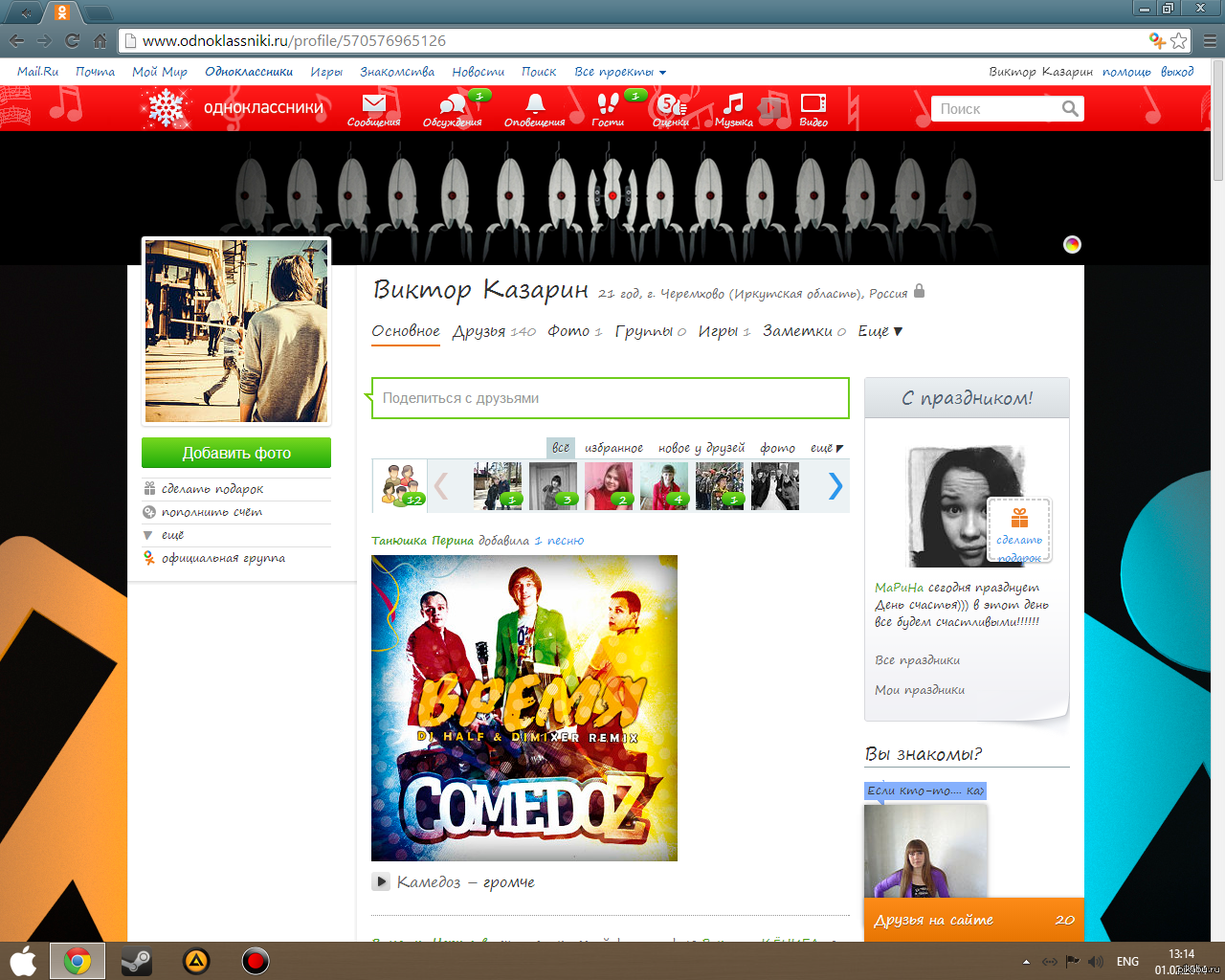Click the search magnifier icon
The width and height of the screenshot is (1225, 980).
[1071, 109]
